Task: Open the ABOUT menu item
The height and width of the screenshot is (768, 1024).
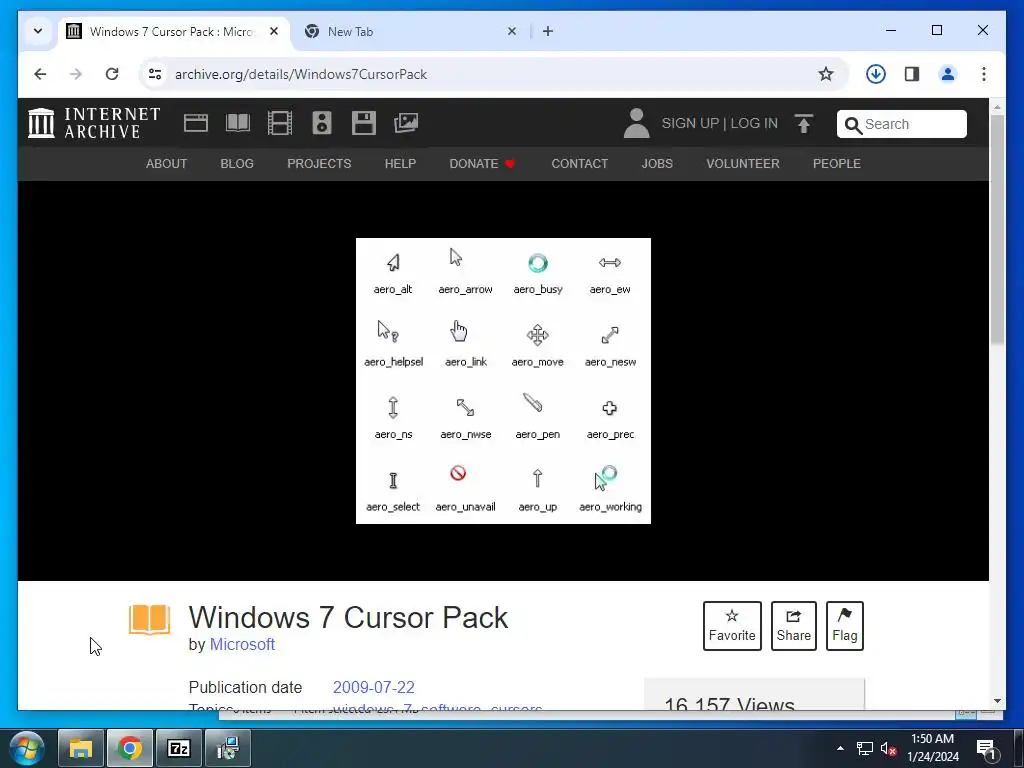Action: 167,163
